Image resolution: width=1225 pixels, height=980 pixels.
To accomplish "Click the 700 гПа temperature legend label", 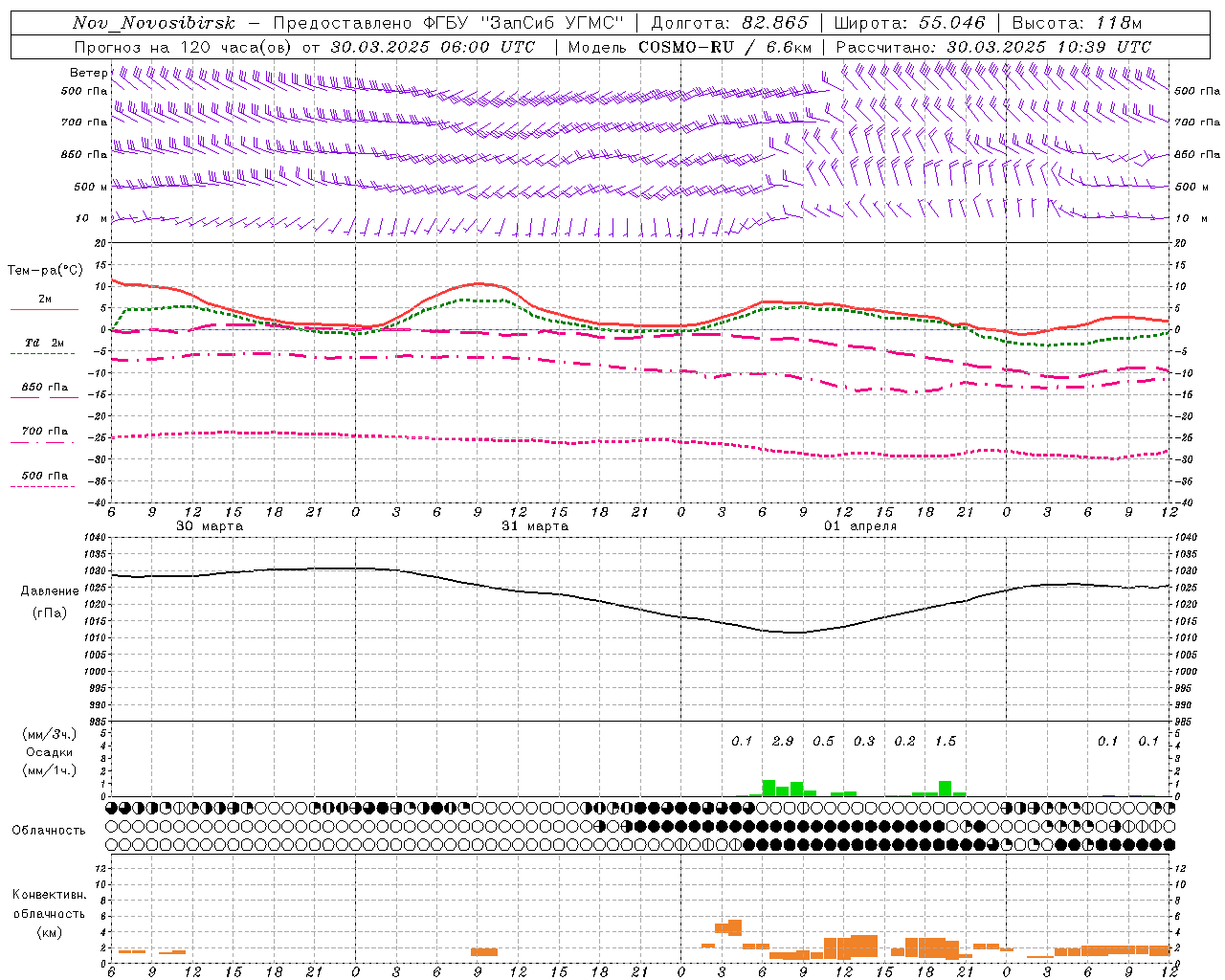I will pyautogui.click(x=44, y=431).
